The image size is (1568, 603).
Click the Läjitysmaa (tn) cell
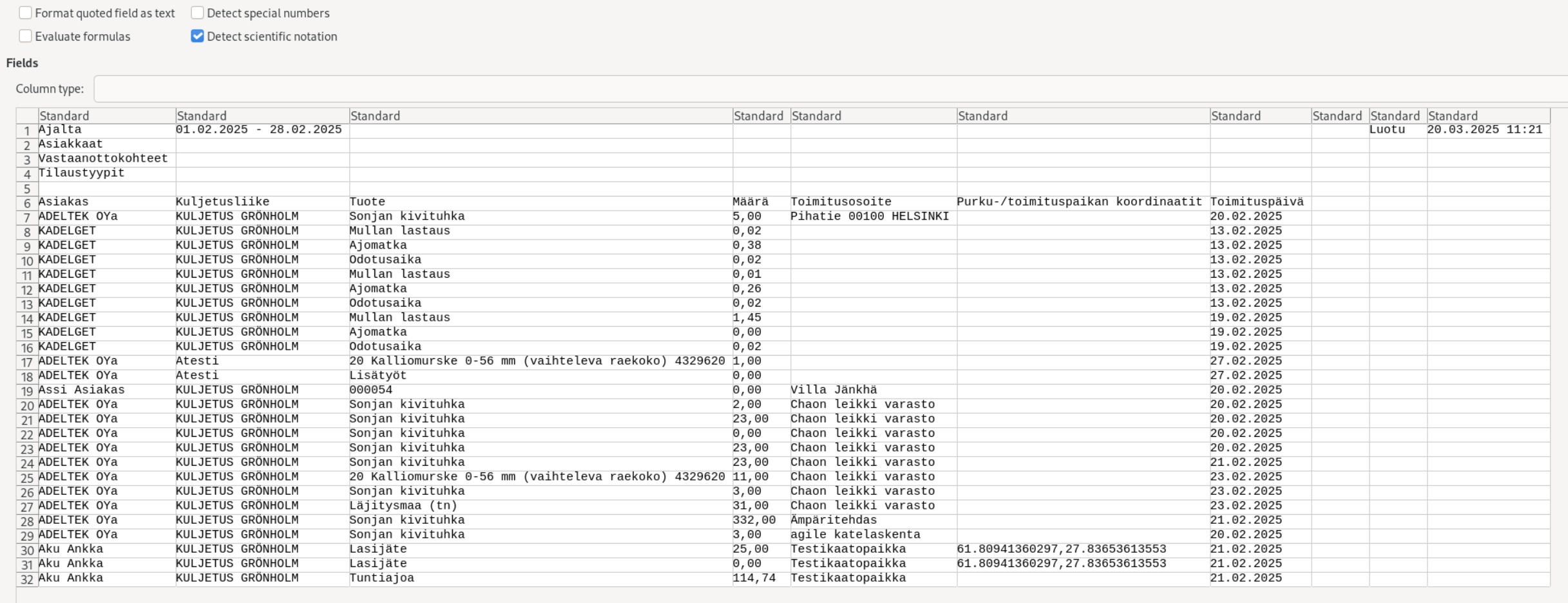tap(403, 506)
